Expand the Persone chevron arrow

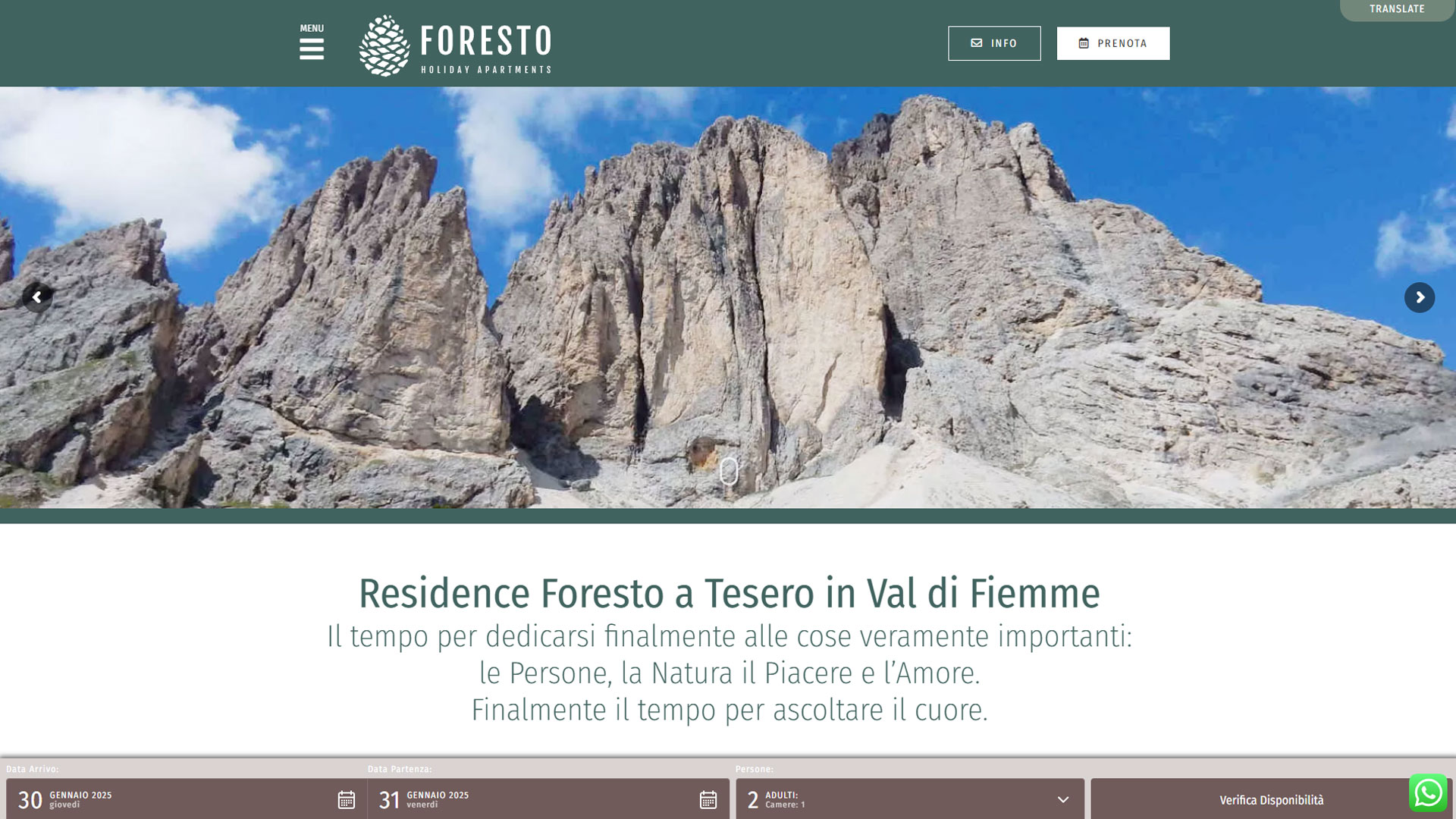pos(1062,799)
